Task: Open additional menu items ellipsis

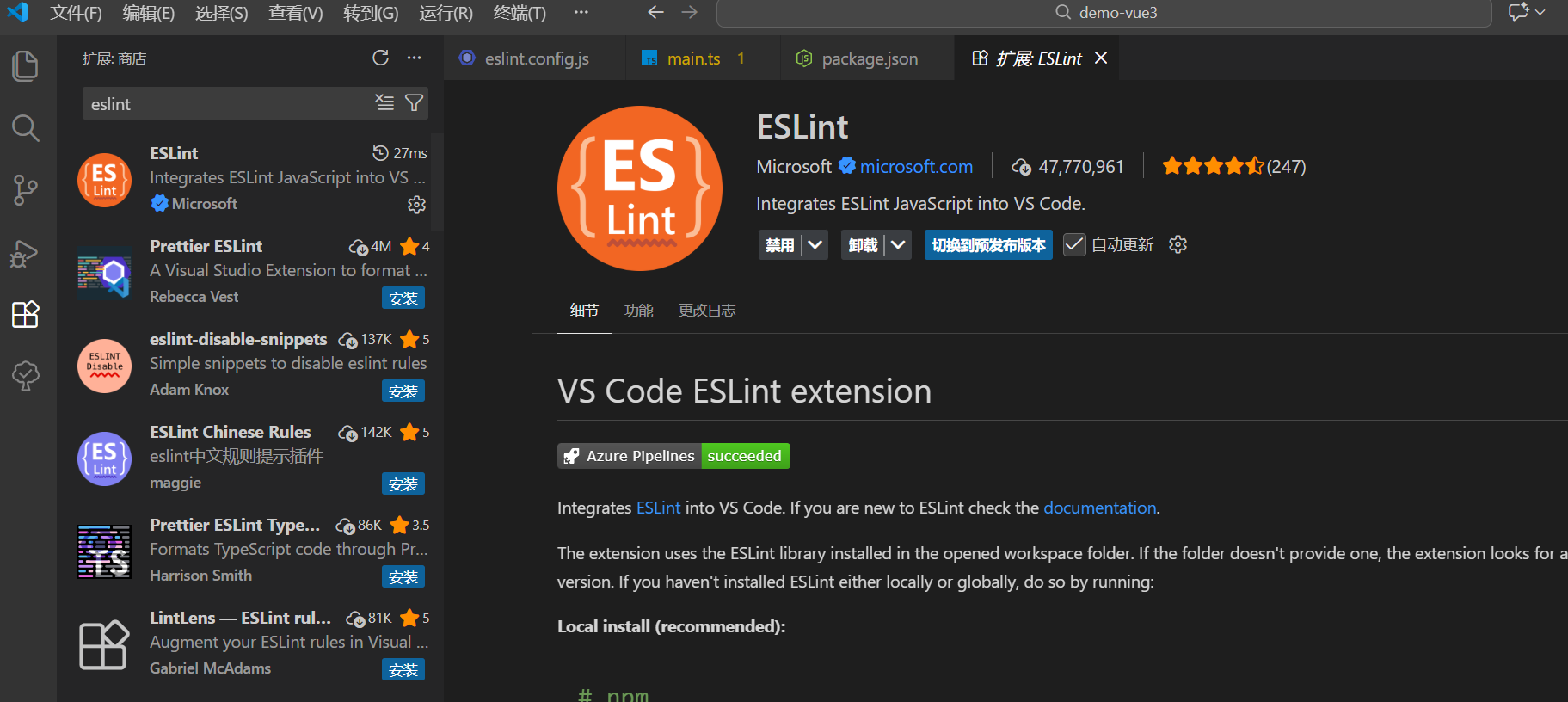Action: 581,12
